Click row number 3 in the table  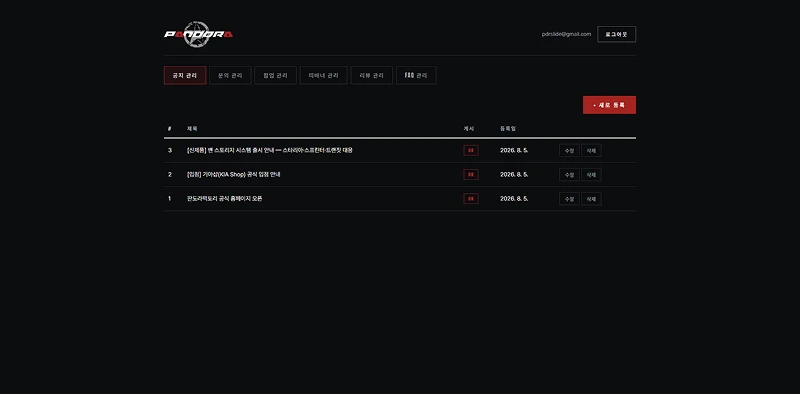click(170, 151)
